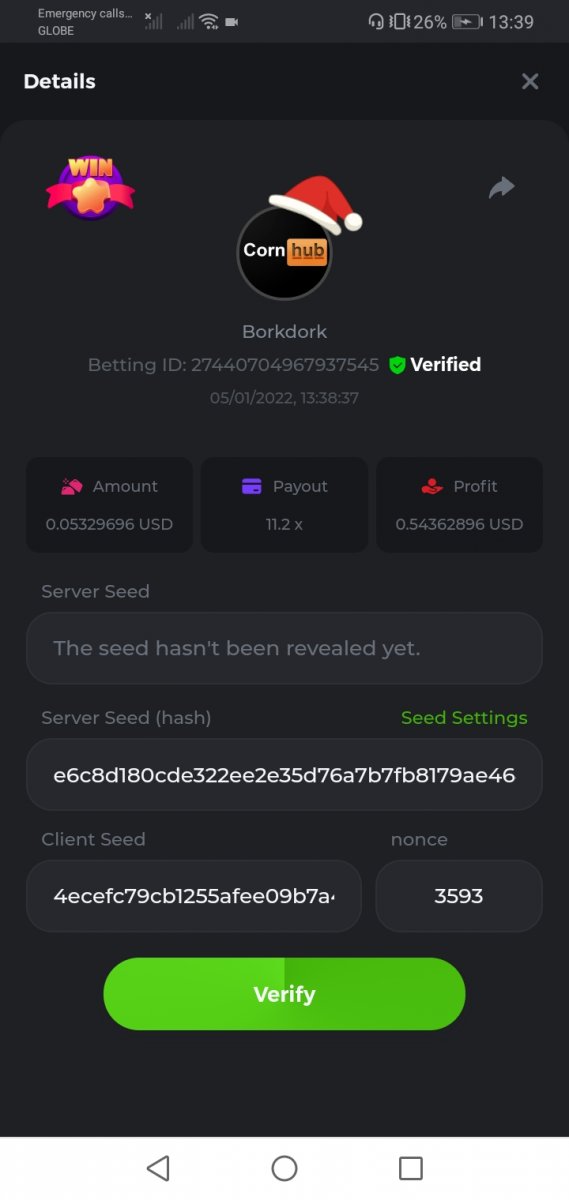
Task: Open Seed Settings link
Action: [464, 718]
